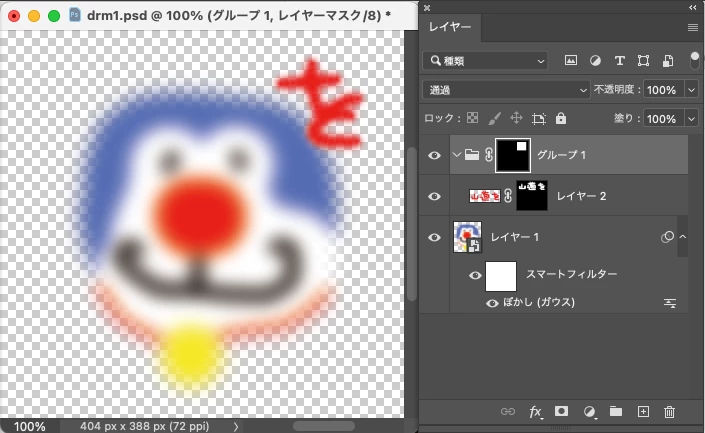Screen dimensions: 705x433
Task: Hide the レイヤー 1 layer visibility
Action: coord(434,237)
